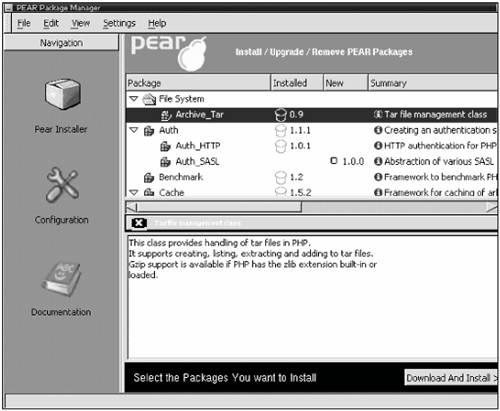Image resolution: width=500 pixels, height=411 pixels.
Task: Open the Edit menu
Action: [51, 23]
